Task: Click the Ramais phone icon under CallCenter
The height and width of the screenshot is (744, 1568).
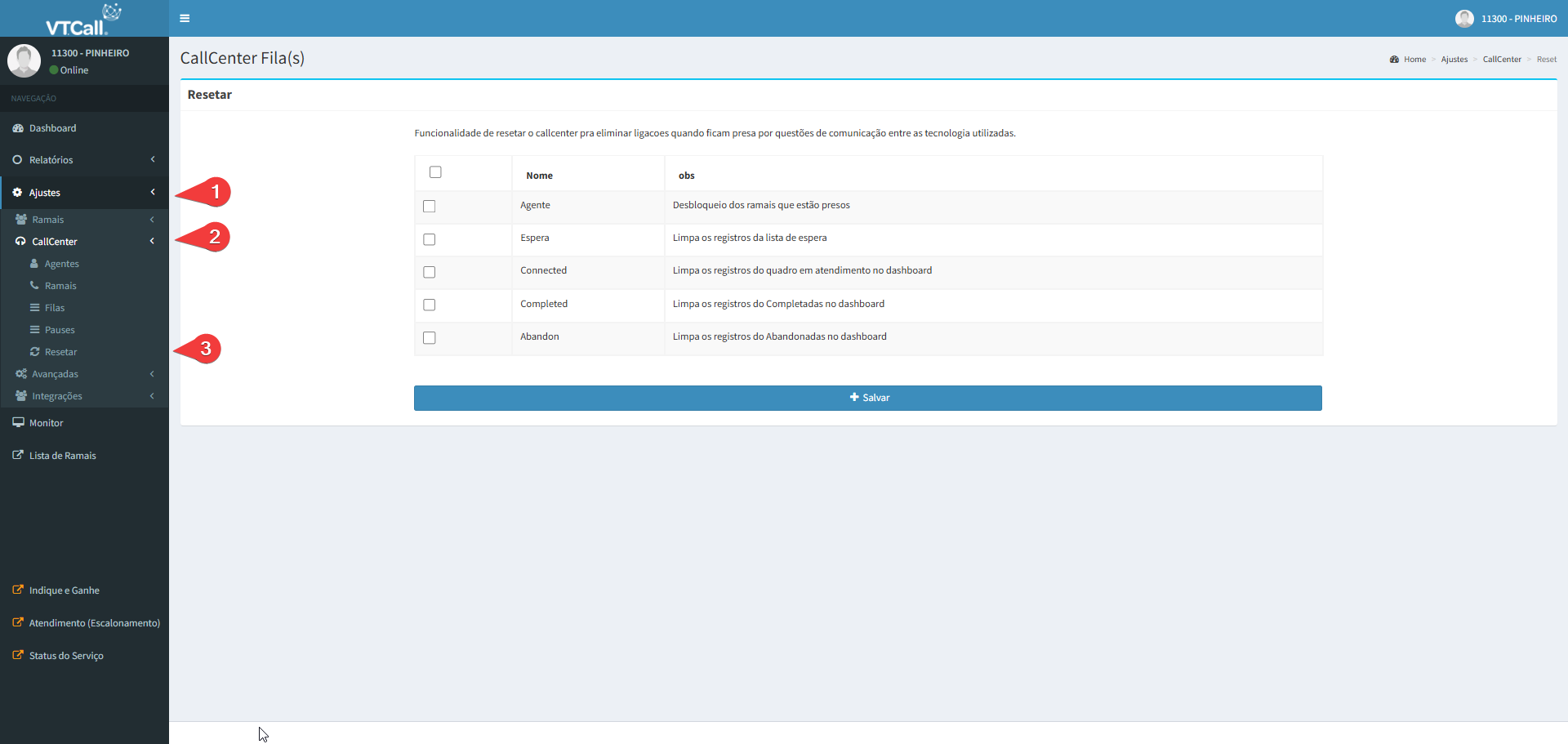Action: coord(34,286)
